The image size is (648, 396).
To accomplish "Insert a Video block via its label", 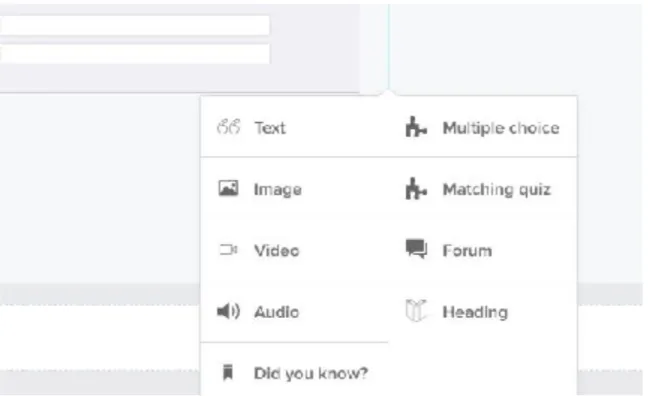I will [276, 250].
